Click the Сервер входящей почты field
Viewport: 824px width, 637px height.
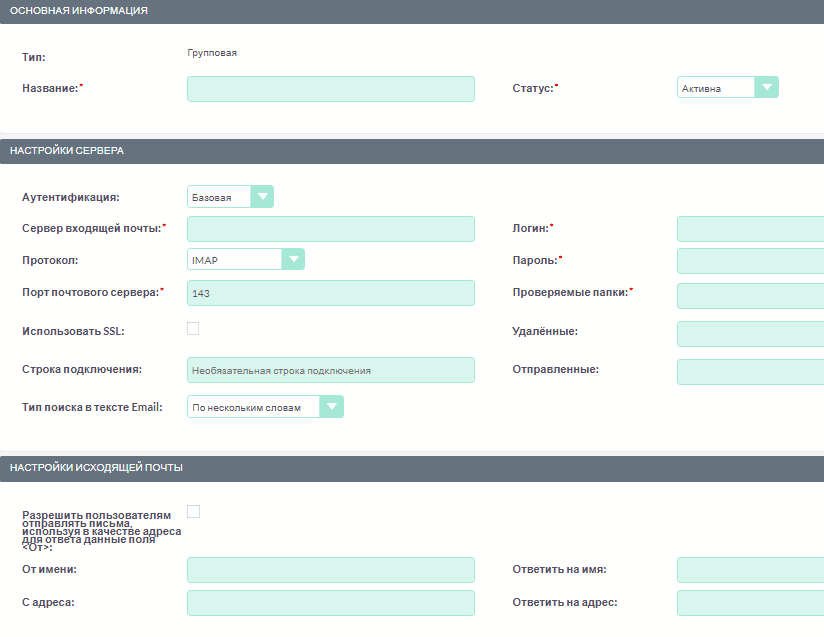pos(330,229)
